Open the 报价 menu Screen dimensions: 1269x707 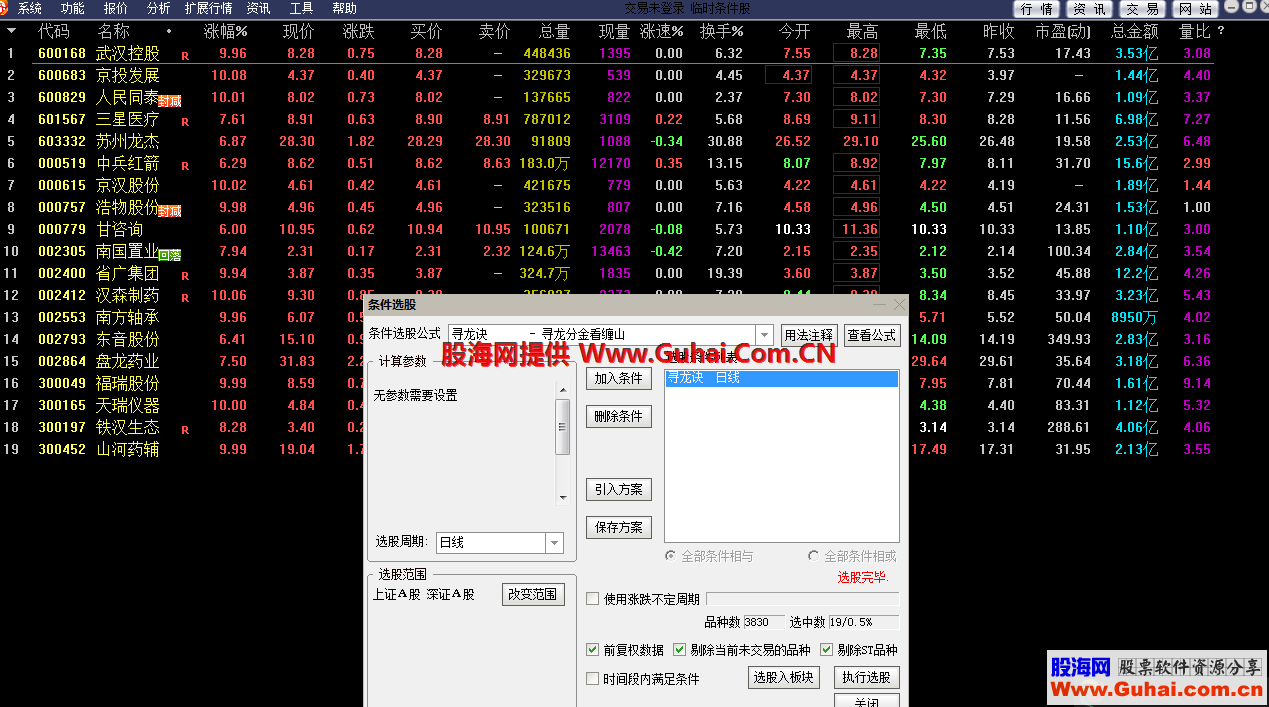coord(115,8)
